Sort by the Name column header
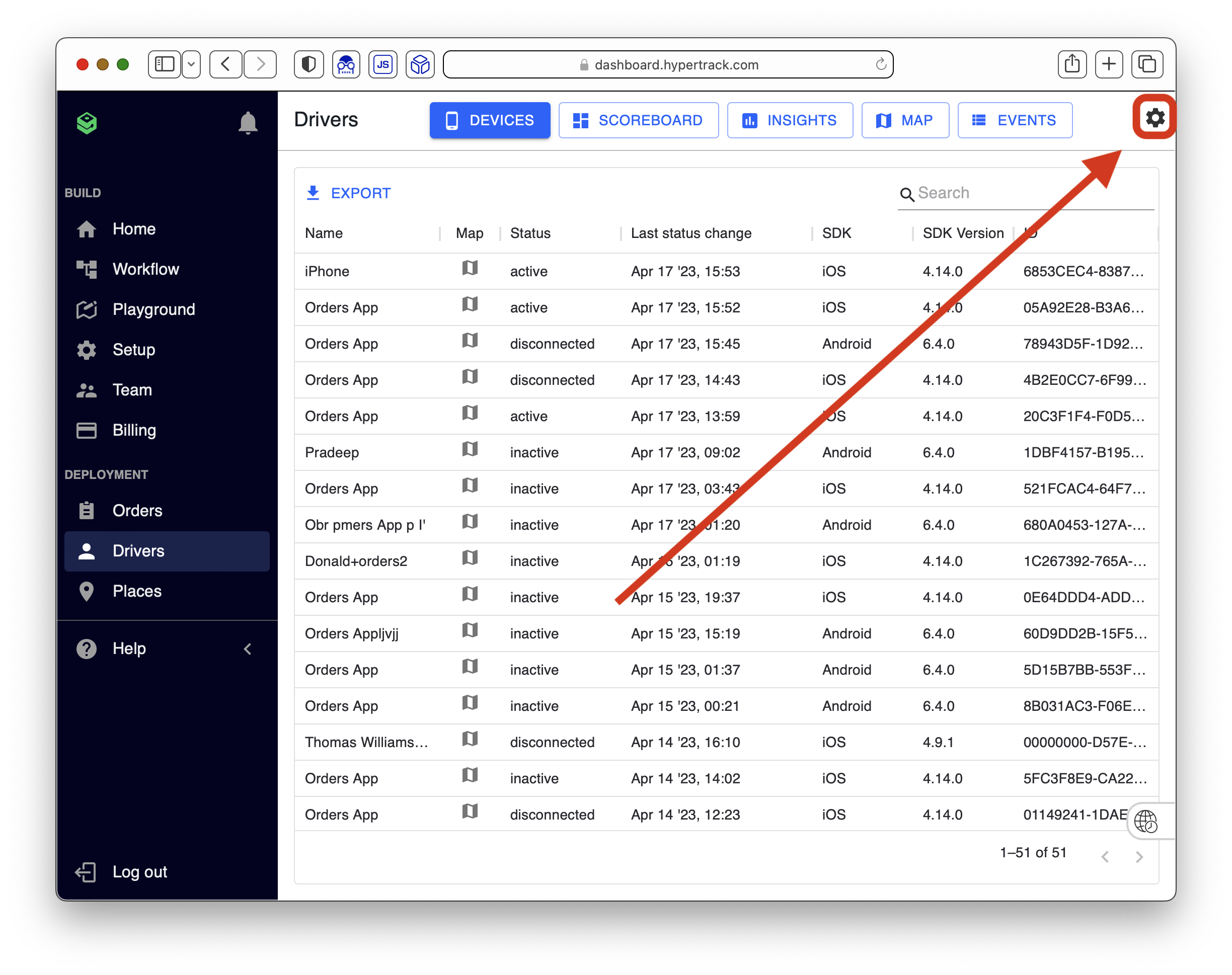The width and height of the screenshot is (1232, 975). (324, 233)
